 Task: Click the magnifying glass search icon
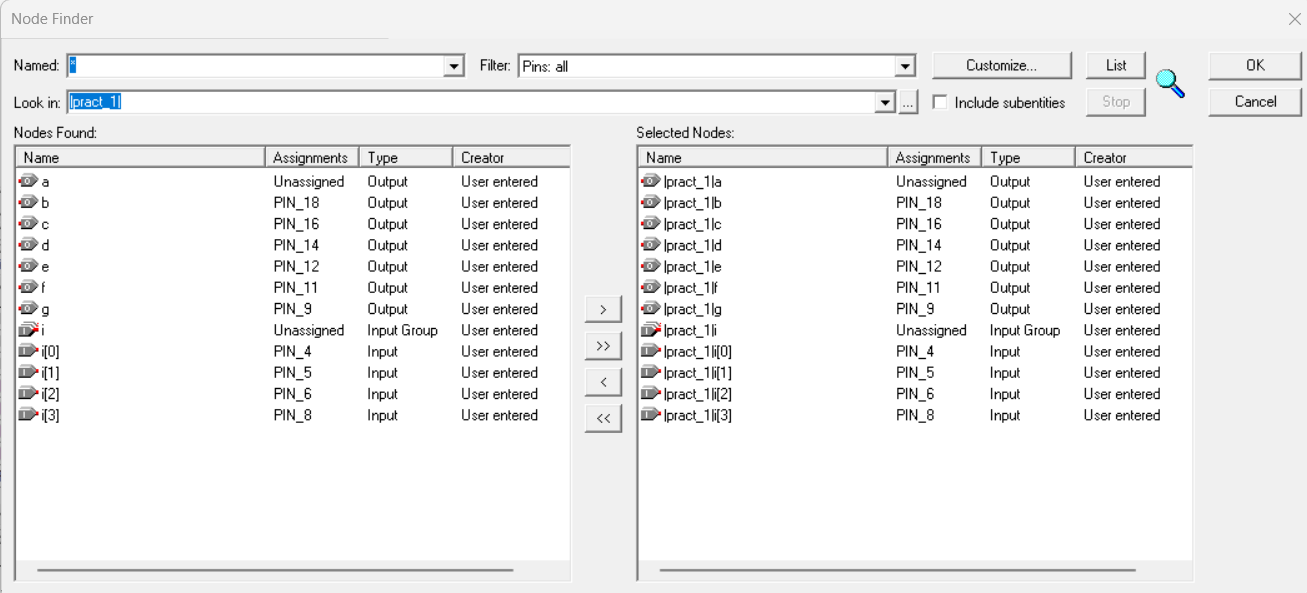(x=1170, y=83)
